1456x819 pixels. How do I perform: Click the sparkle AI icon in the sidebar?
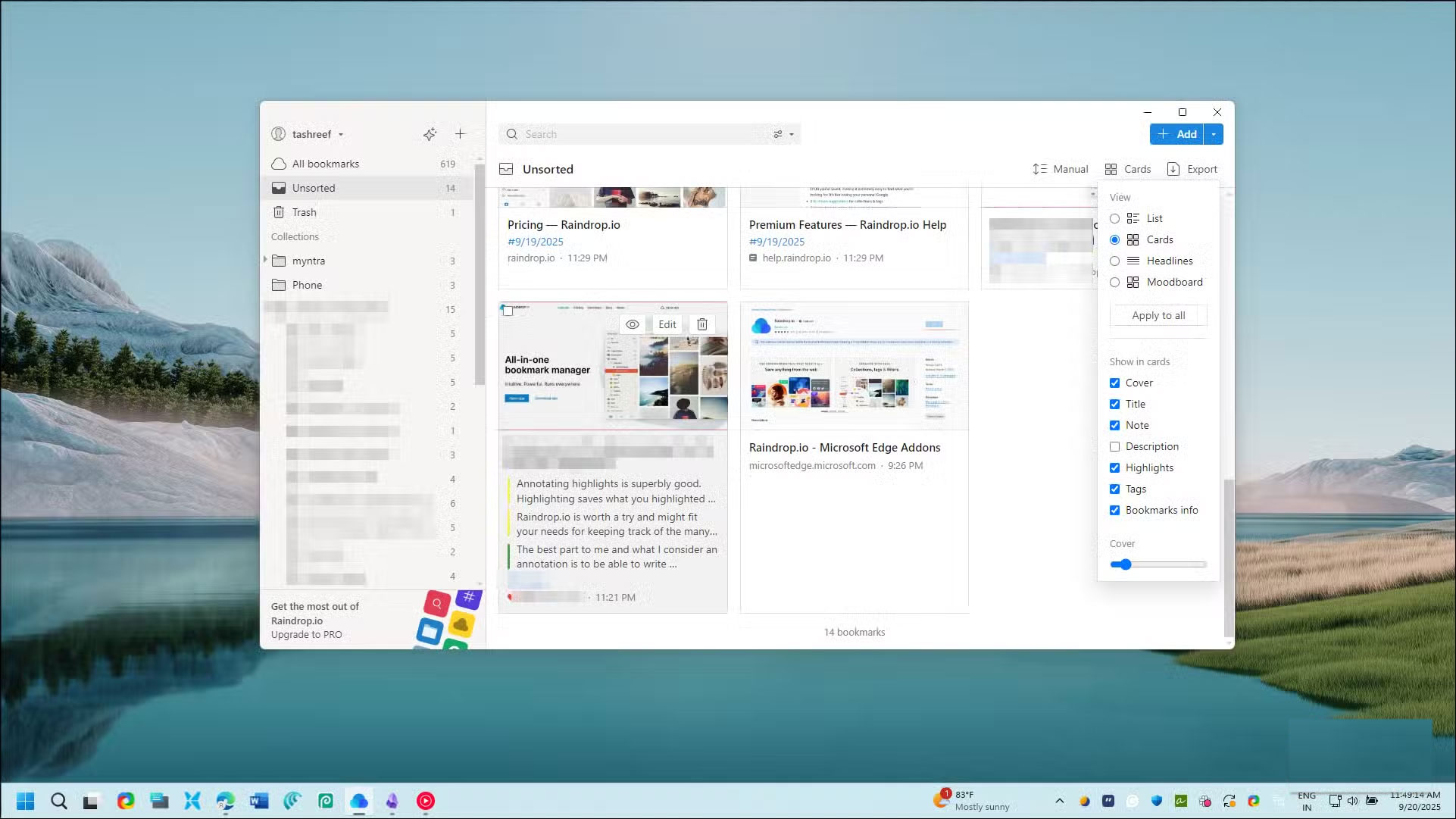point(430,134)
